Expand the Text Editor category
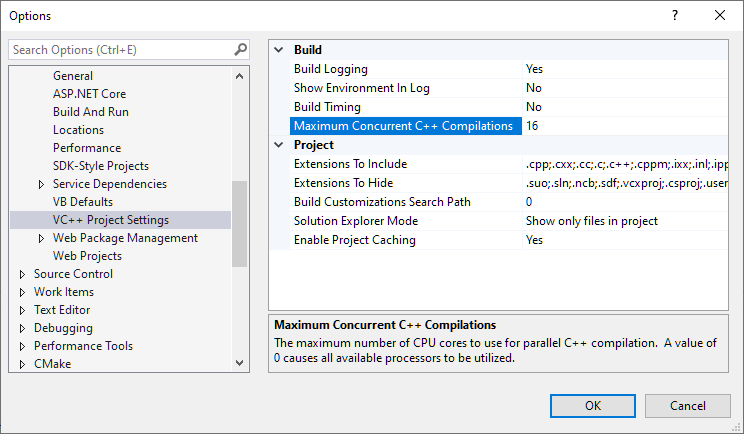744x434 pixels. click(23, 310)
